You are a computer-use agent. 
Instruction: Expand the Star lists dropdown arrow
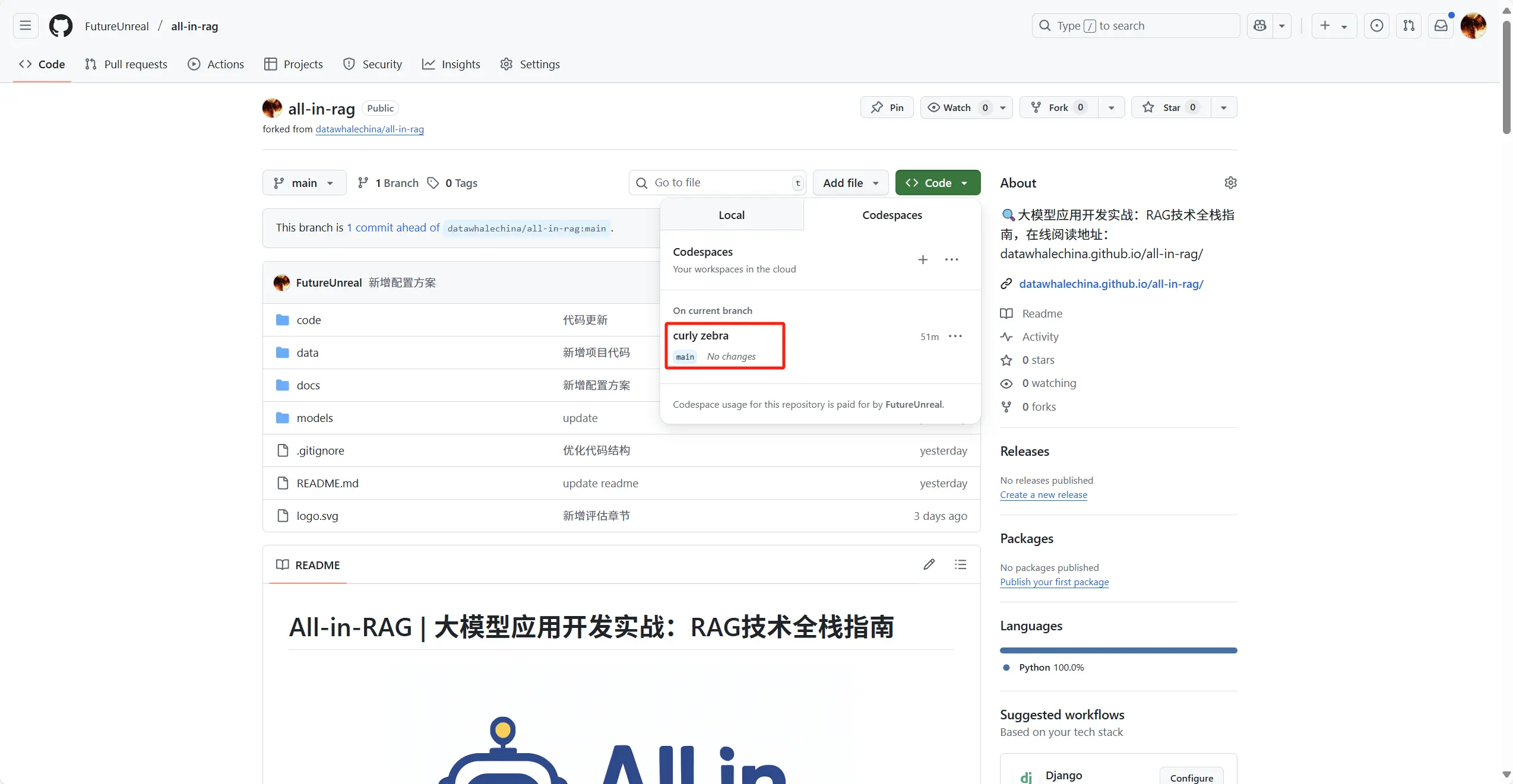(1224, 107)
